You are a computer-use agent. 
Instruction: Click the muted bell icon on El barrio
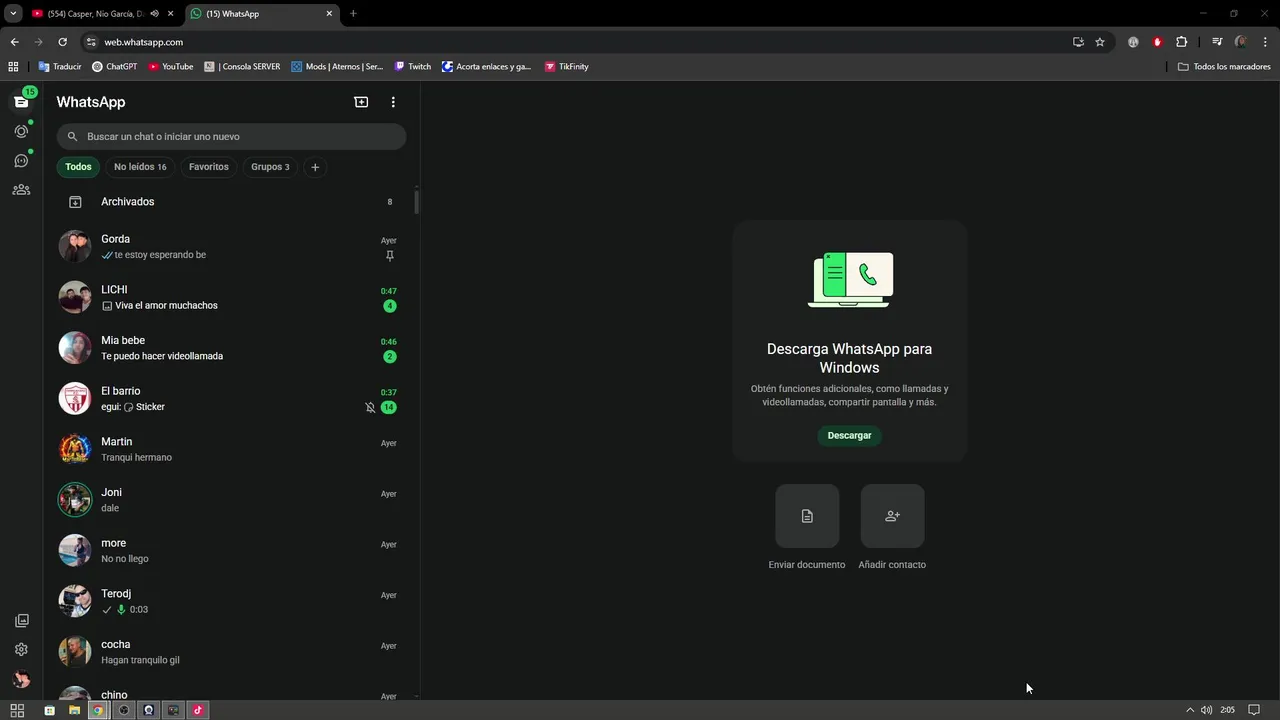(x=370, y=407)
